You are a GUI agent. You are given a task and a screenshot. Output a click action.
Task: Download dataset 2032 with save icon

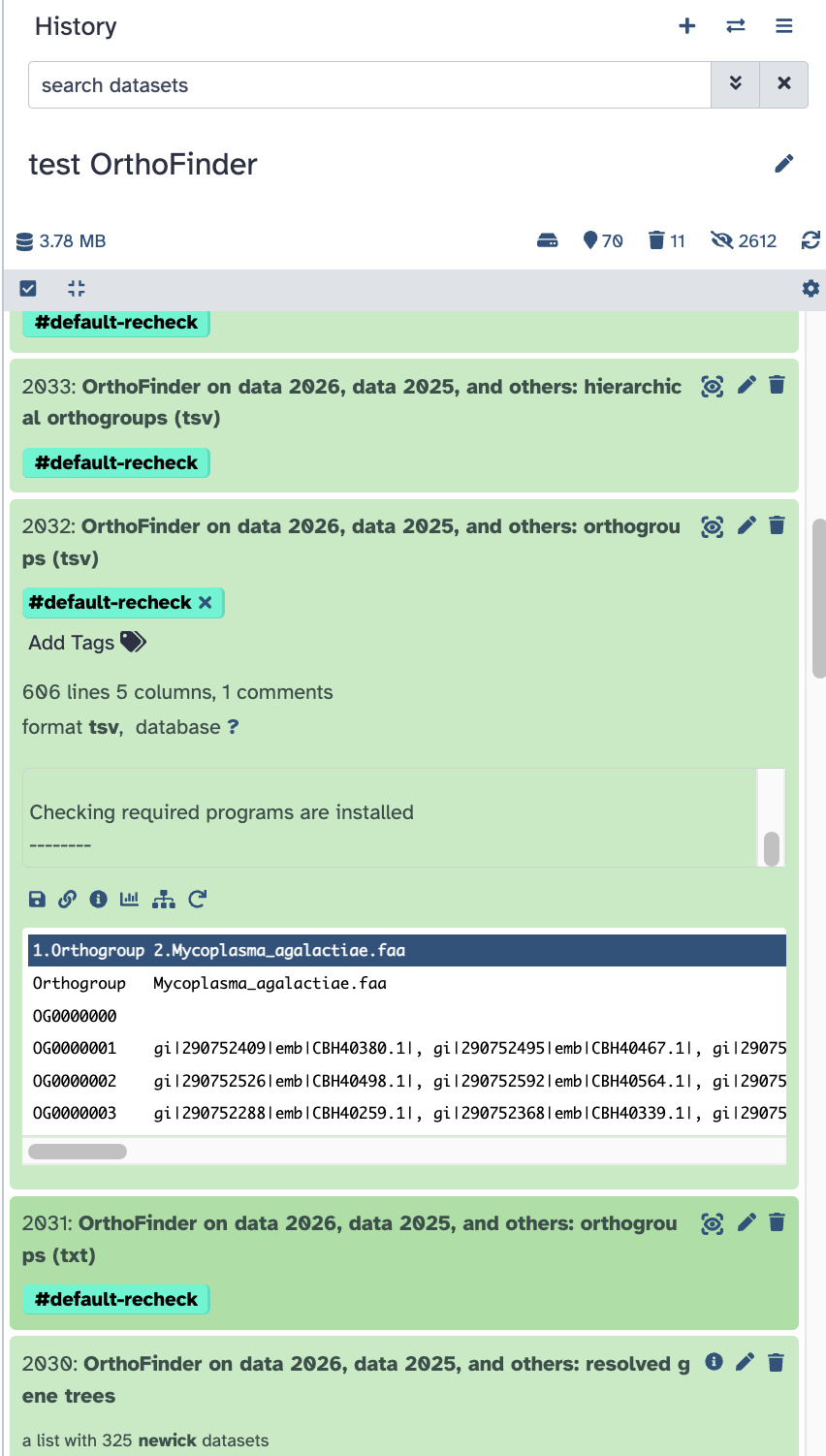(x=37, y=900)
